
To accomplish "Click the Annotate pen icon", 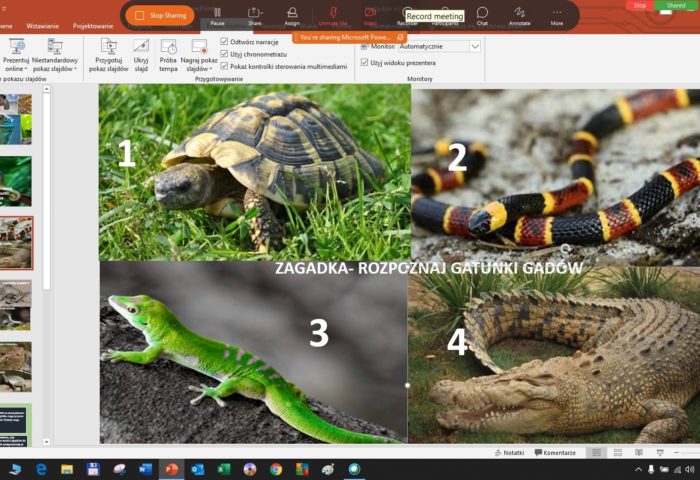I will tap(519, 13).
